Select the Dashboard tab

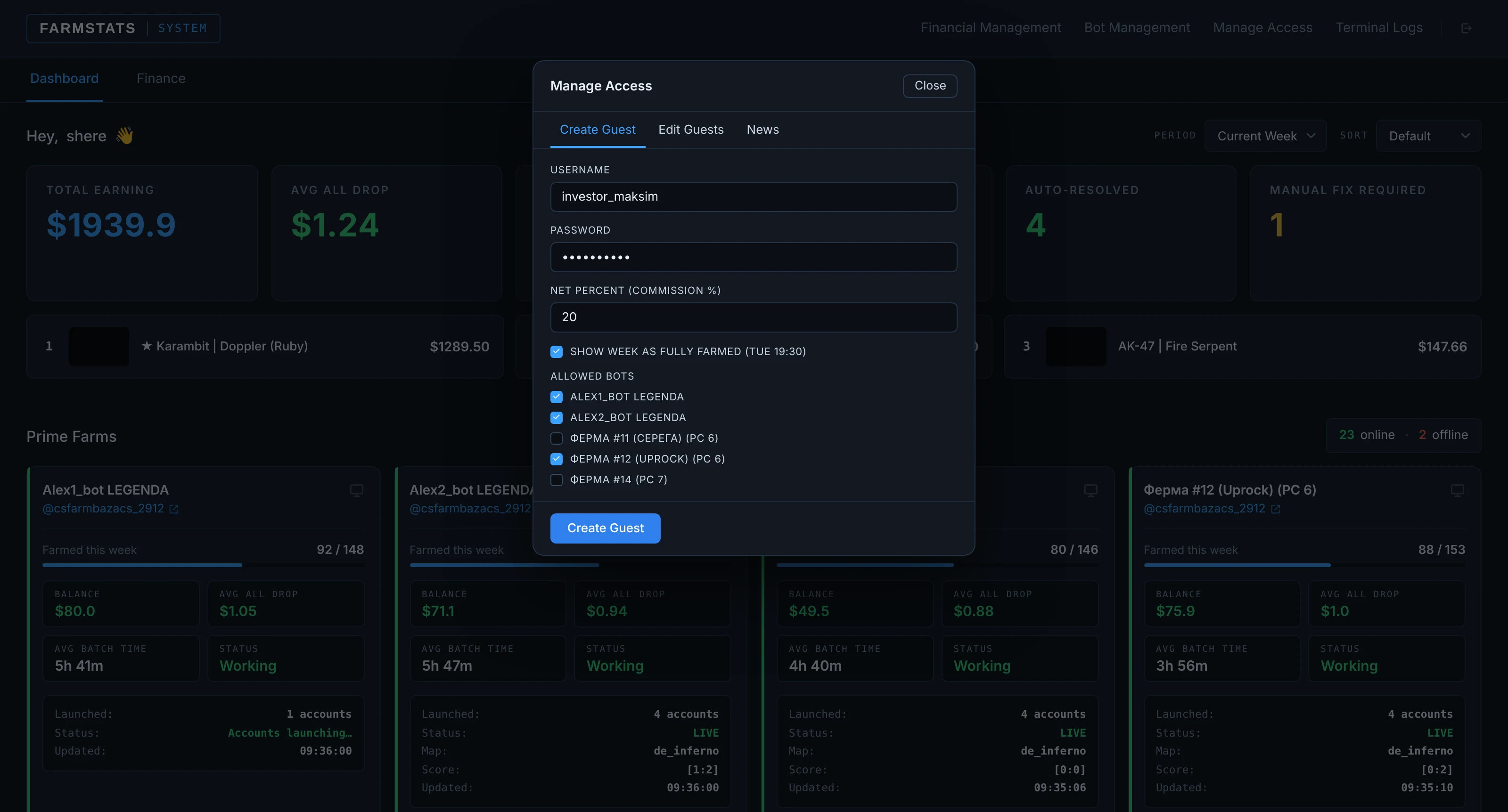(x=65, y=78)
